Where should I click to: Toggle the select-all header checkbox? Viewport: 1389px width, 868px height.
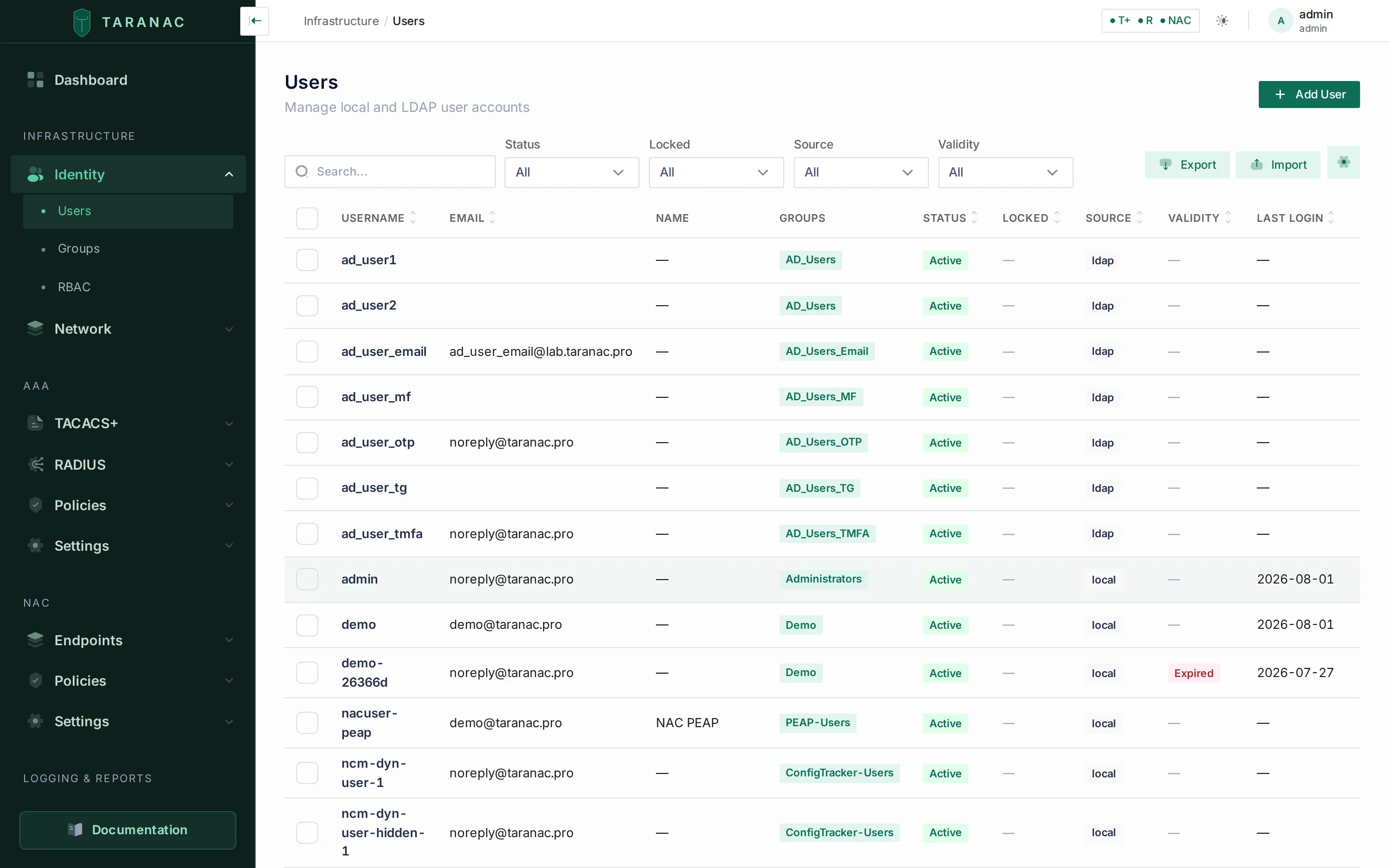[x=307, y=218]
